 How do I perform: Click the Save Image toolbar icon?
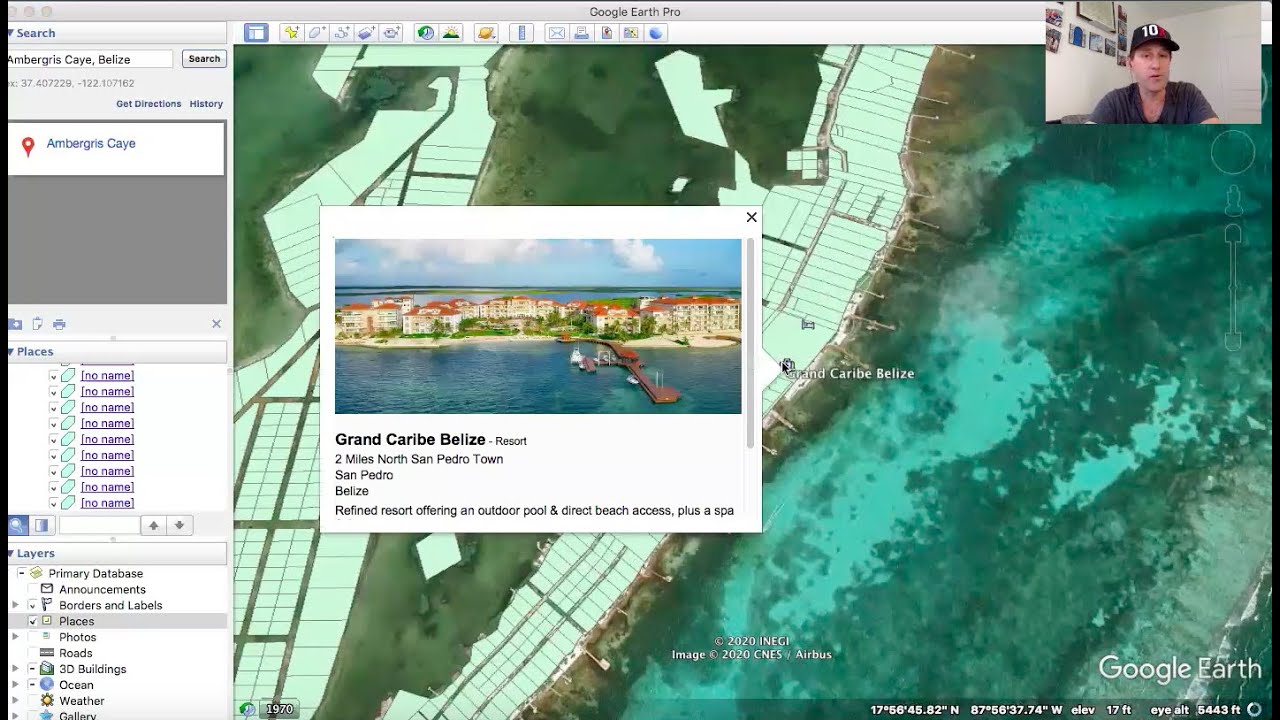click(x=606, y=33)
